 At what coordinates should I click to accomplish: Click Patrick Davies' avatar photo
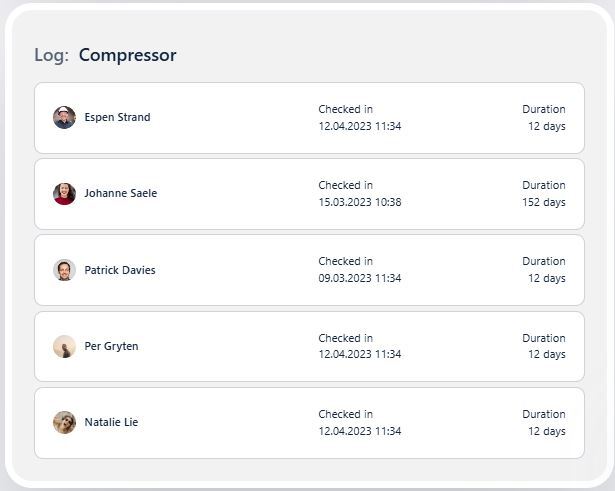64,270
